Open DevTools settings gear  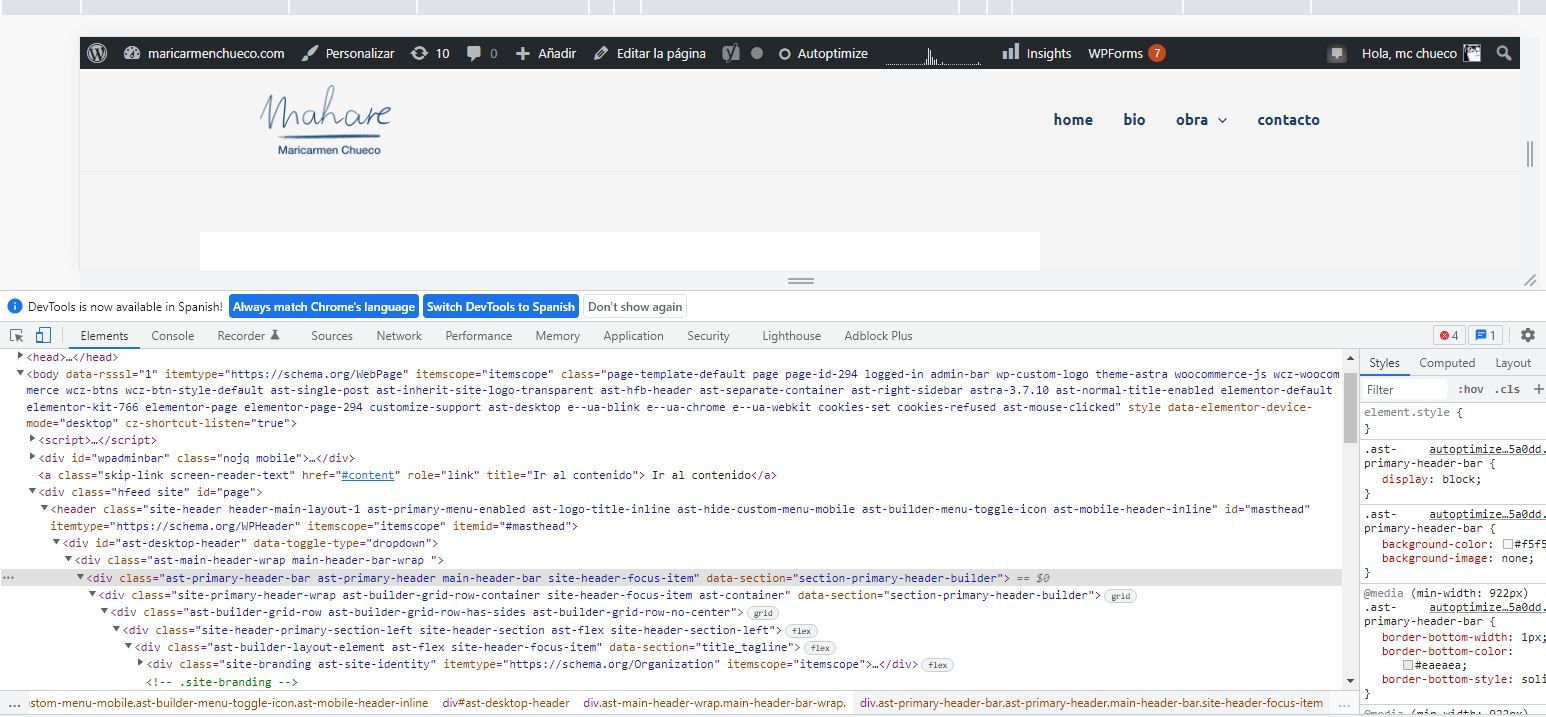tap(1527, 336)
